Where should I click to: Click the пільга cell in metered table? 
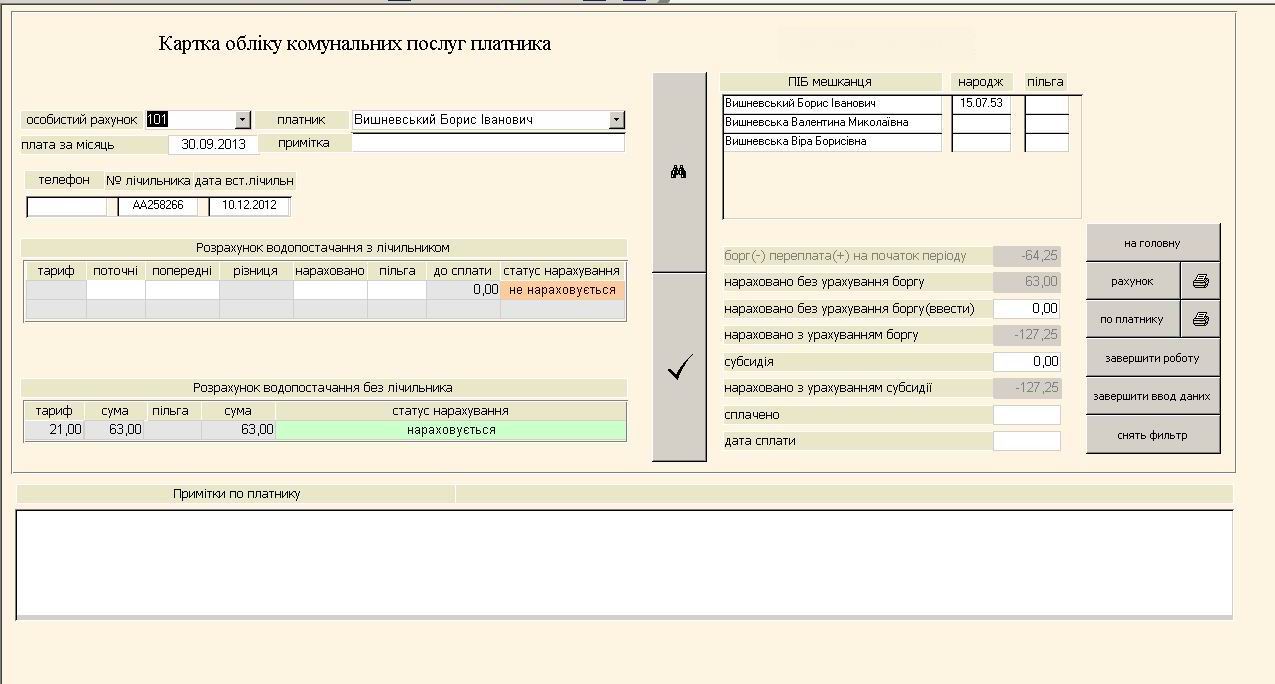[397, 290]
